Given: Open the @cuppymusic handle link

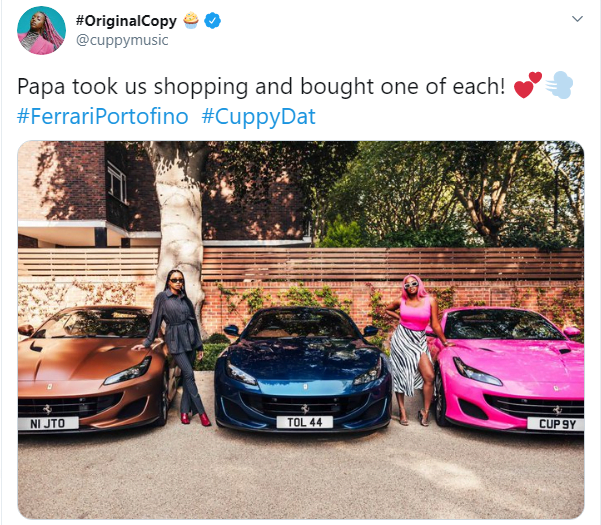Looking at the screenshot, I should coord(122,40).
